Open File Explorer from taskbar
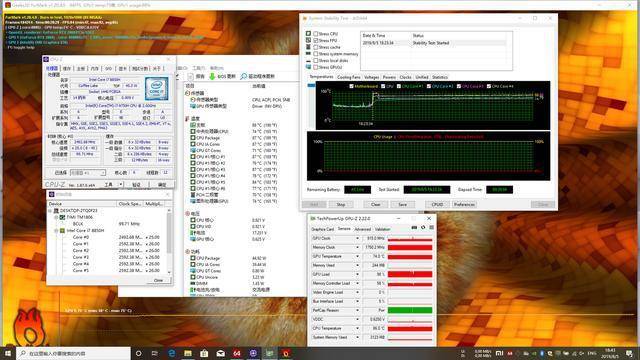Image resolution: width=640 pixels, height=360 pixels. point(188,353)
